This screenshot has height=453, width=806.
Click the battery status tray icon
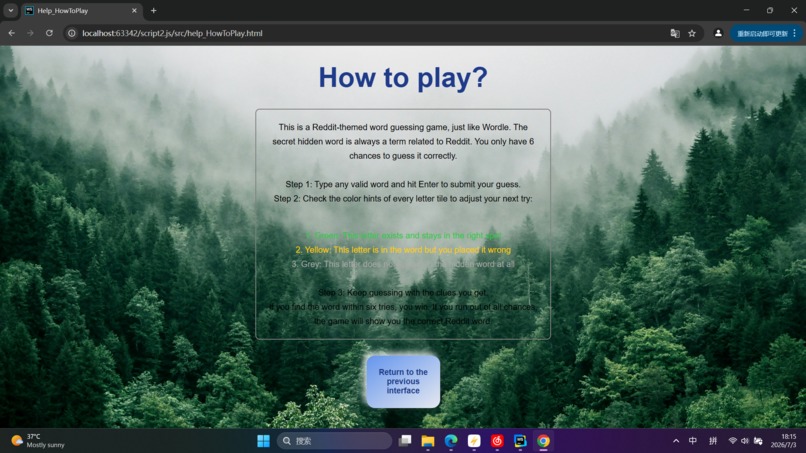(758, 441)
